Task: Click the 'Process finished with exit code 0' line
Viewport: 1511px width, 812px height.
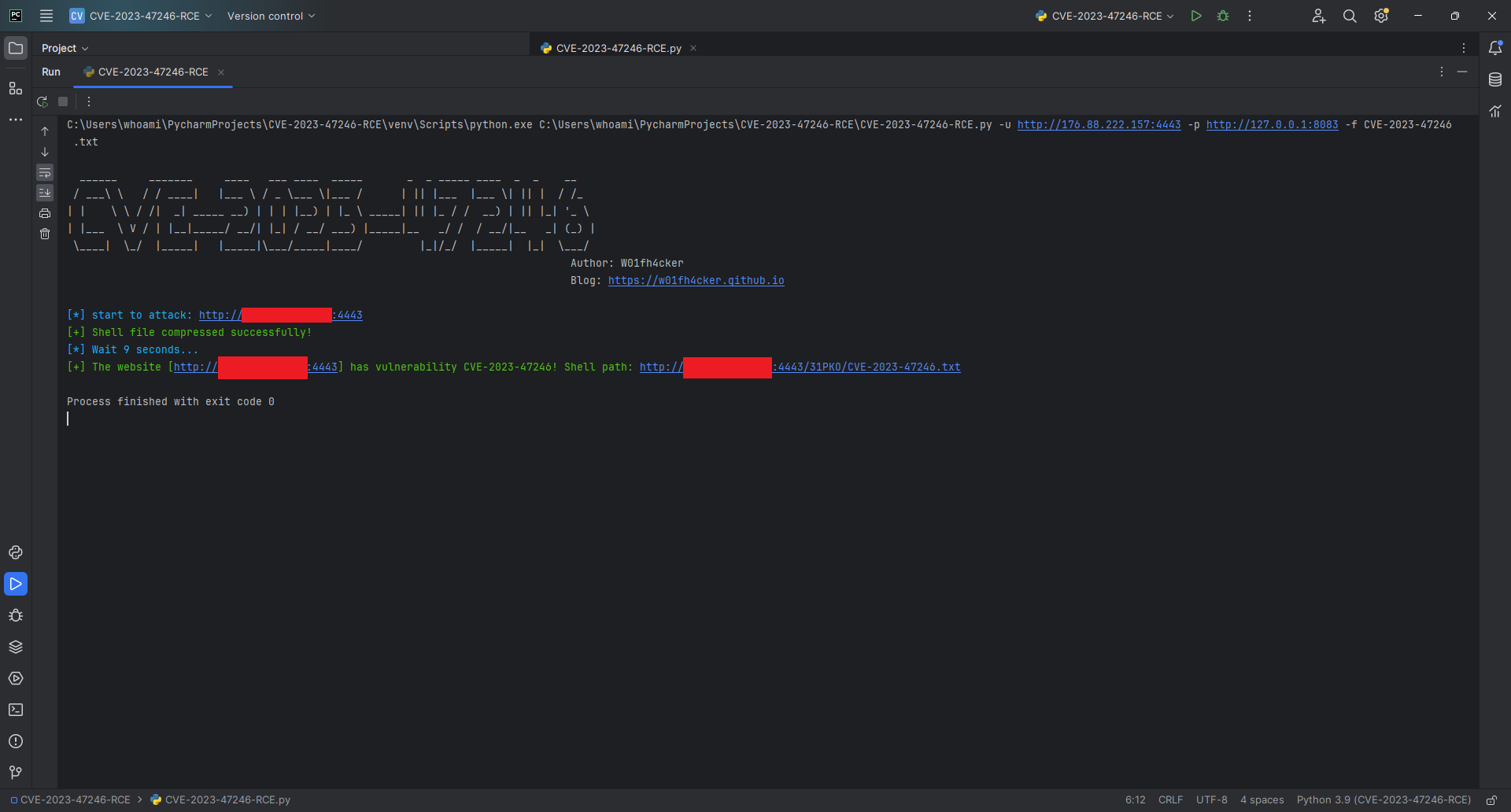Action: coord(171,401)
